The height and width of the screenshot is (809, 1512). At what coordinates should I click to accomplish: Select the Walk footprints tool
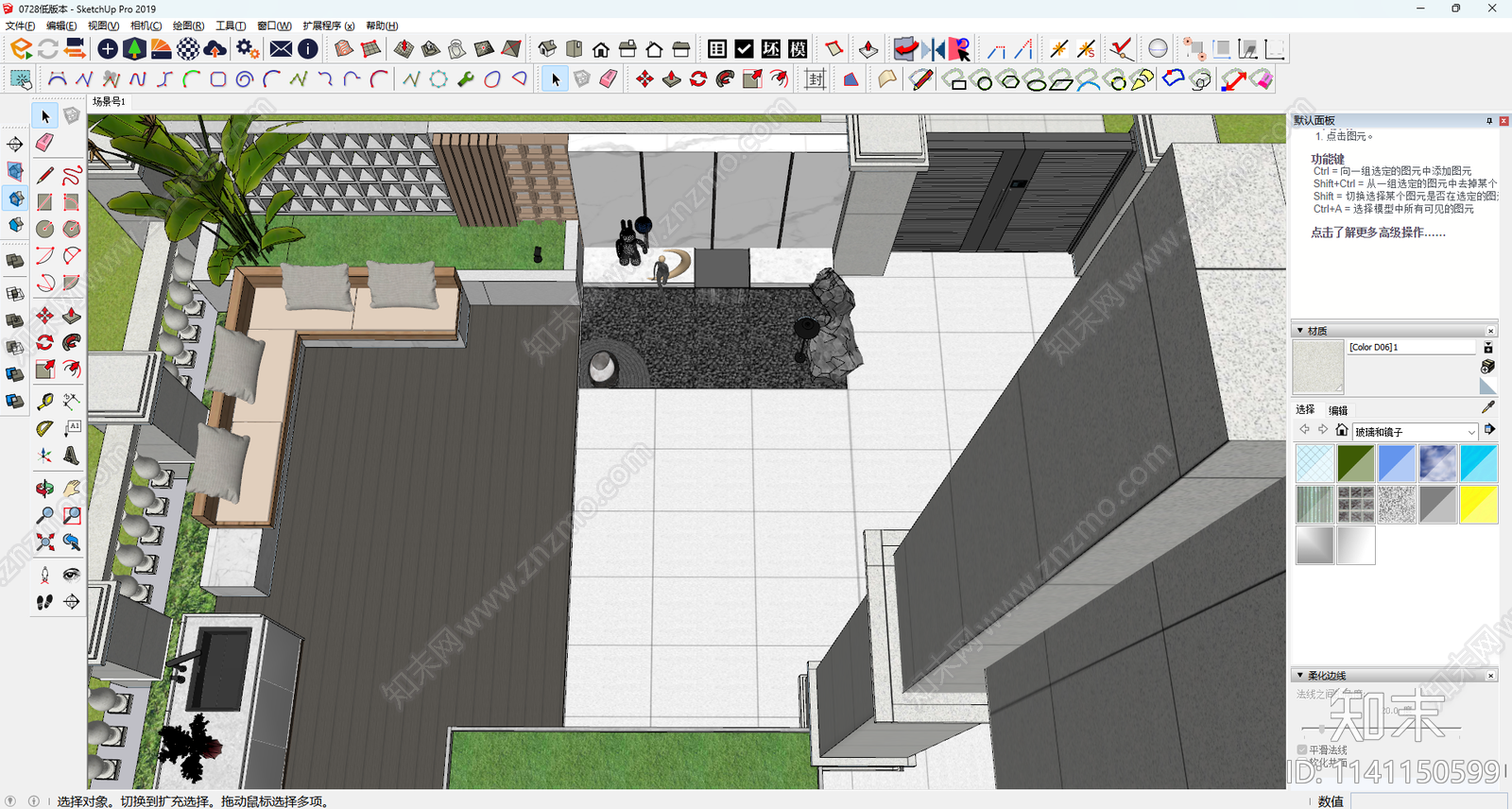click(44, 601)
